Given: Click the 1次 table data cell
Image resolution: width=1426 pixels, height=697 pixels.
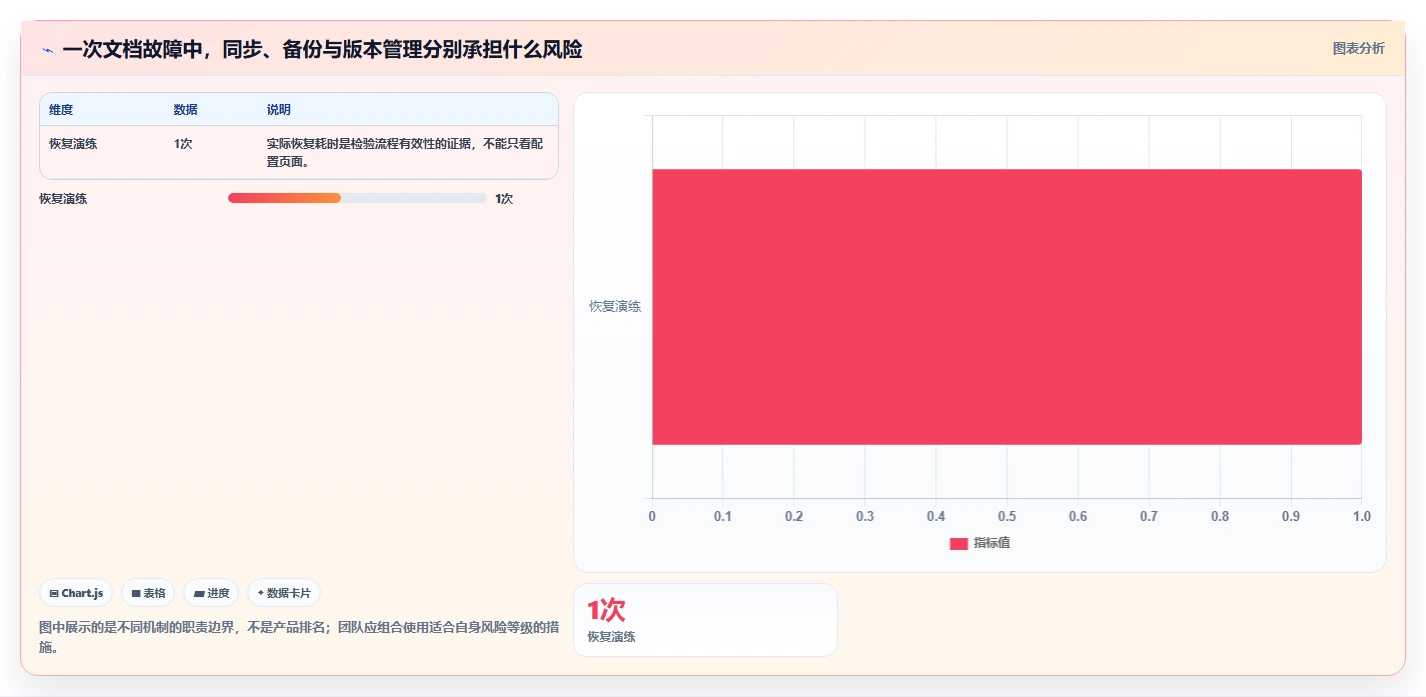Looking at the screenshot, I should click(183, 144).
